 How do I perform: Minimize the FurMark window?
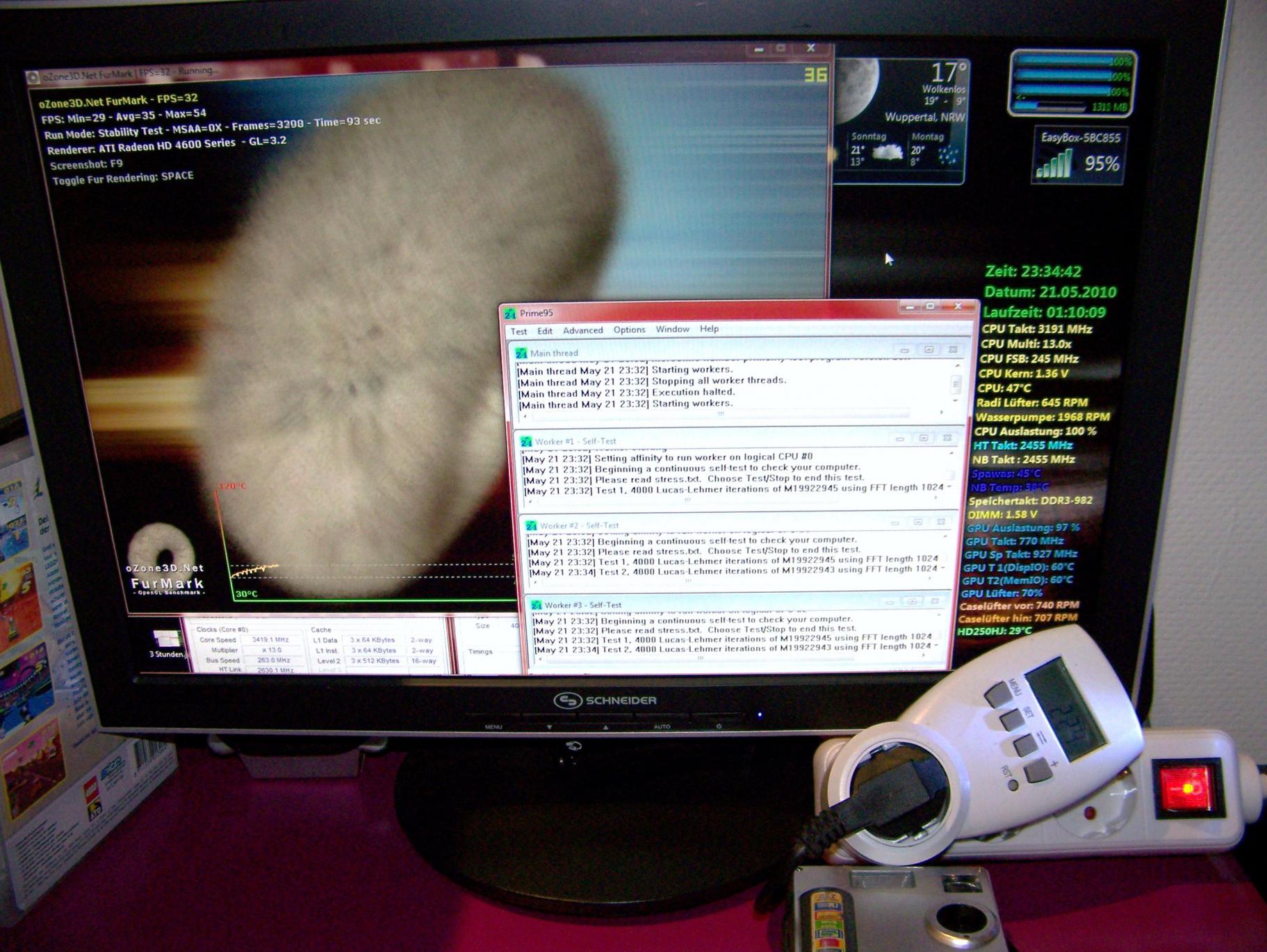pyautogui.click(x=758, y=49)
